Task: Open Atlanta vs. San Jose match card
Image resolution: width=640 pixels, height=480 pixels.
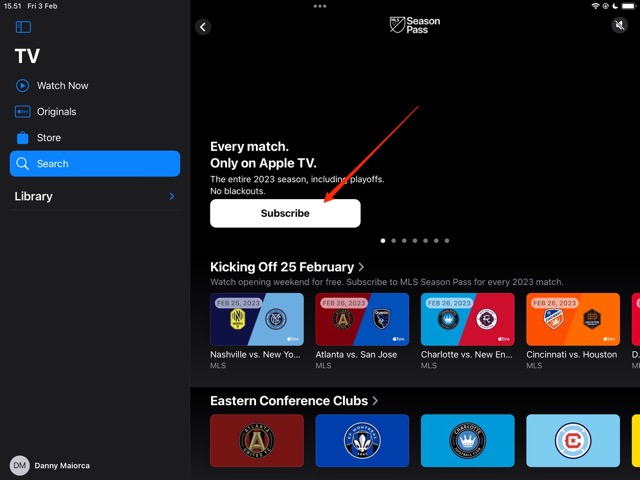Action: point(362,319)
